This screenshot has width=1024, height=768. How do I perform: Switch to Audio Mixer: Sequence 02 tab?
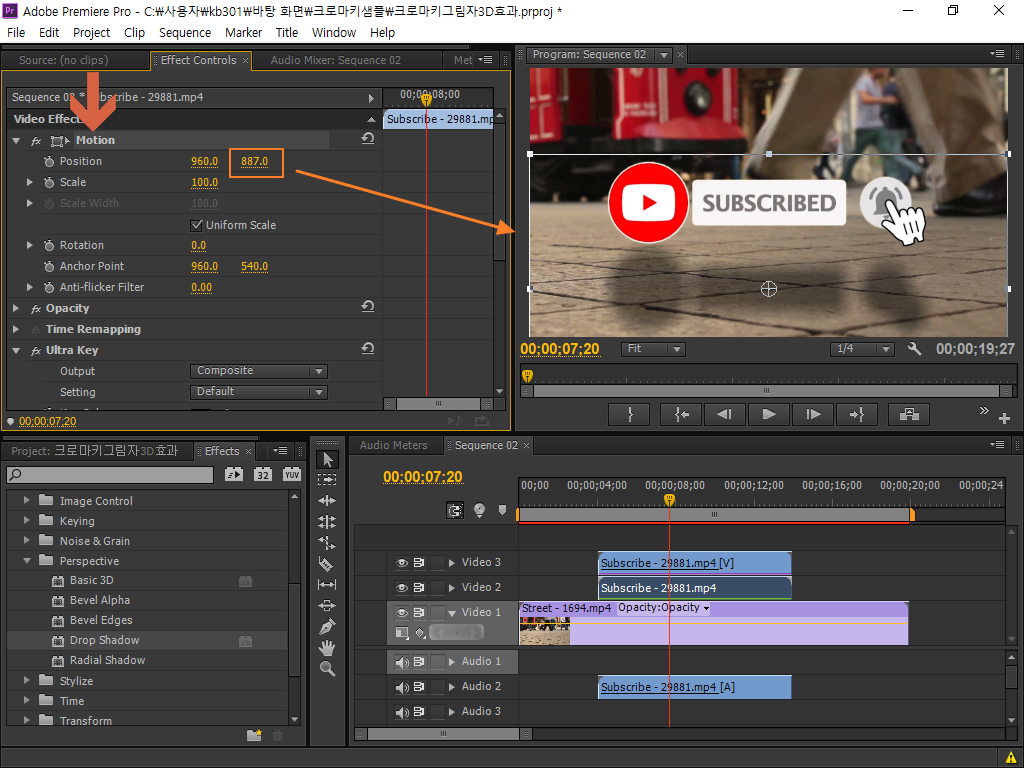[336, 60]
